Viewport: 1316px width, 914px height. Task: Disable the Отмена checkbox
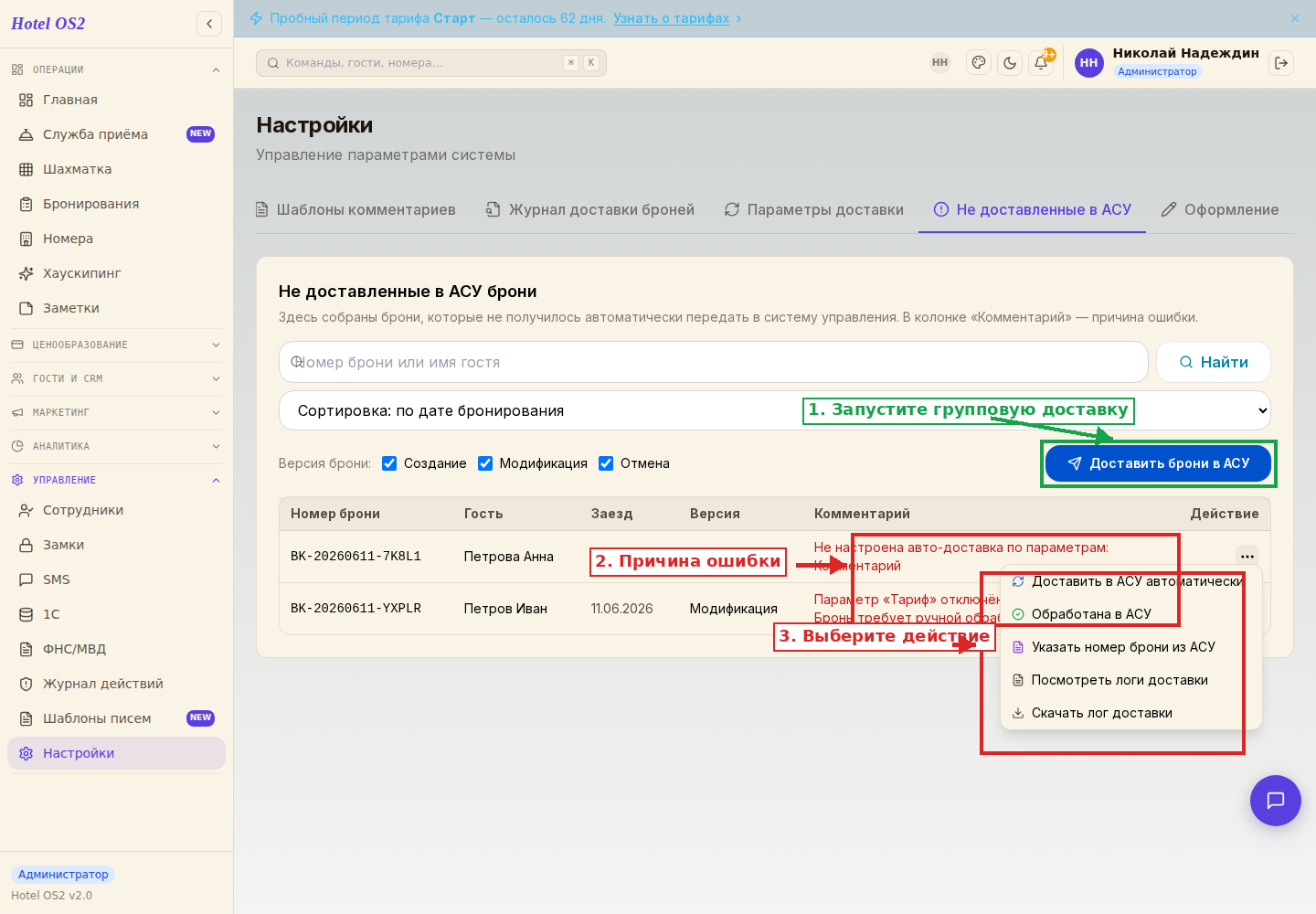[606, 463]
